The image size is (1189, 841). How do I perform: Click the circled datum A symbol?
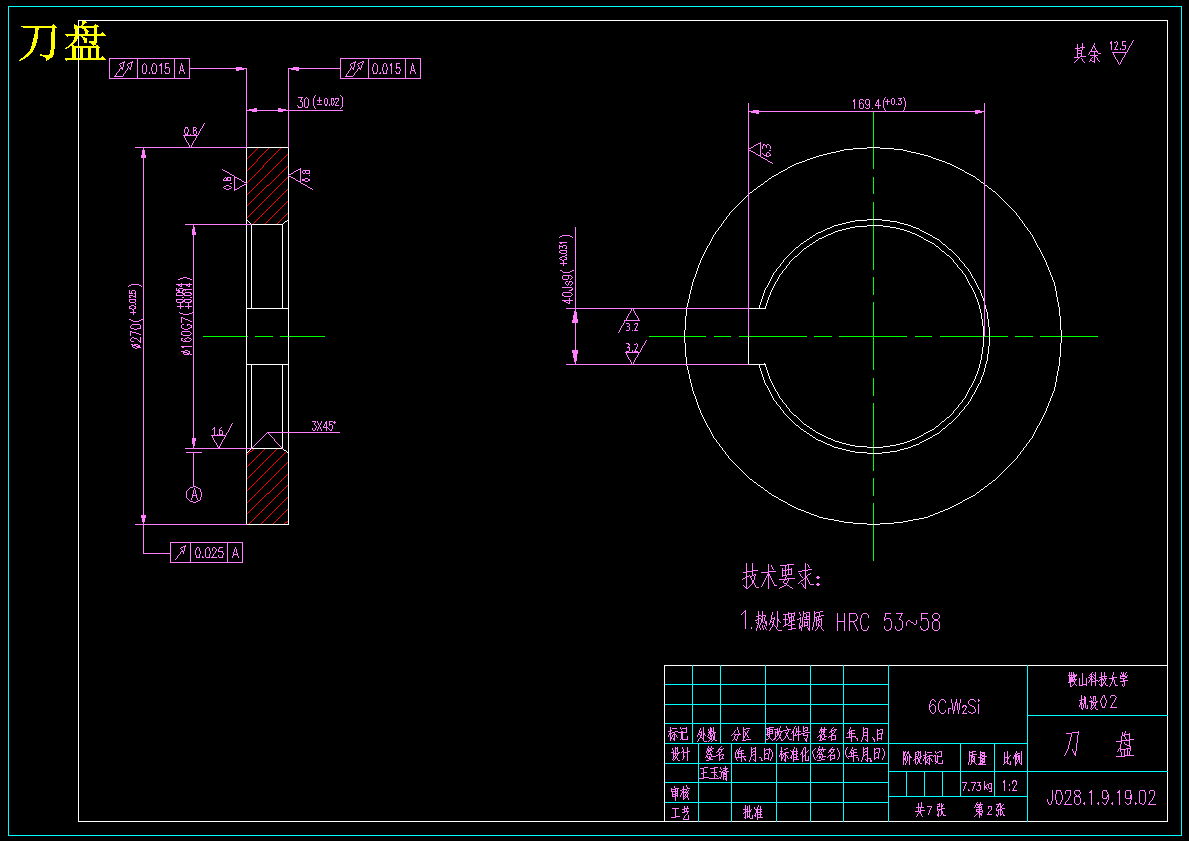coord(194,494)
